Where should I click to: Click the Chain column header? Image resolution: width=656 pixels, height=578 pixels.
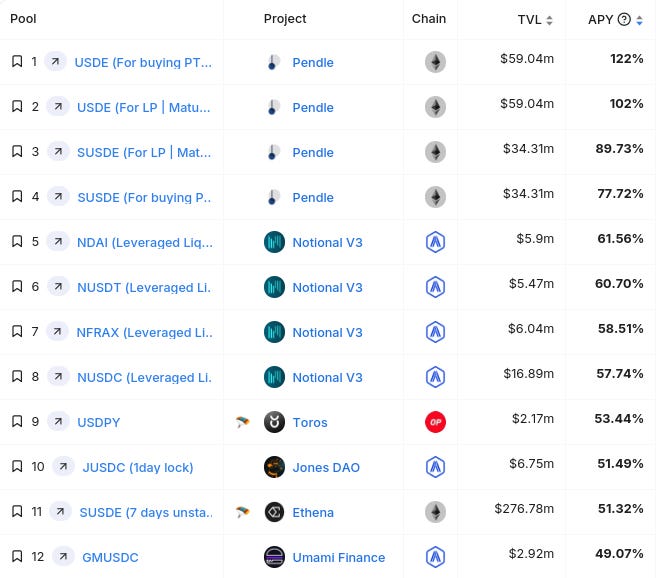[429, 19]
